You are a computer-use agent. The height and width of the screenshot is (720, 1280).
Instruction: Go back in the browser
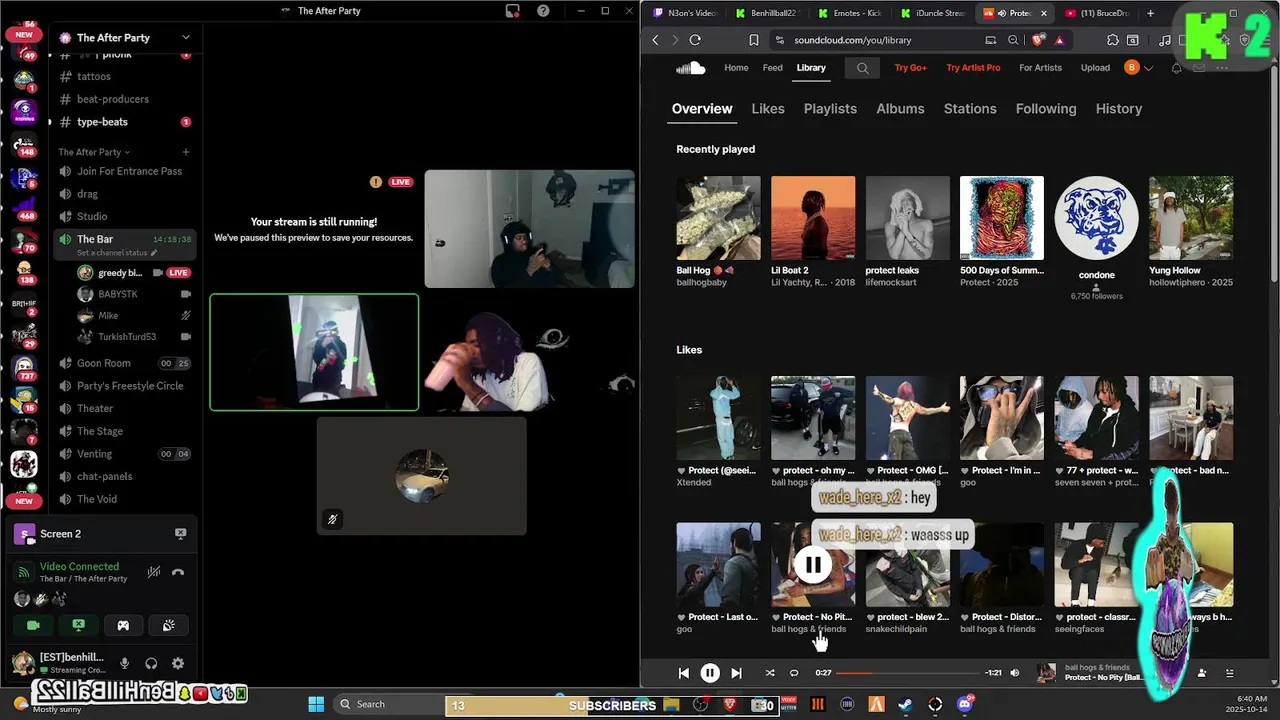tap(655, 40)
